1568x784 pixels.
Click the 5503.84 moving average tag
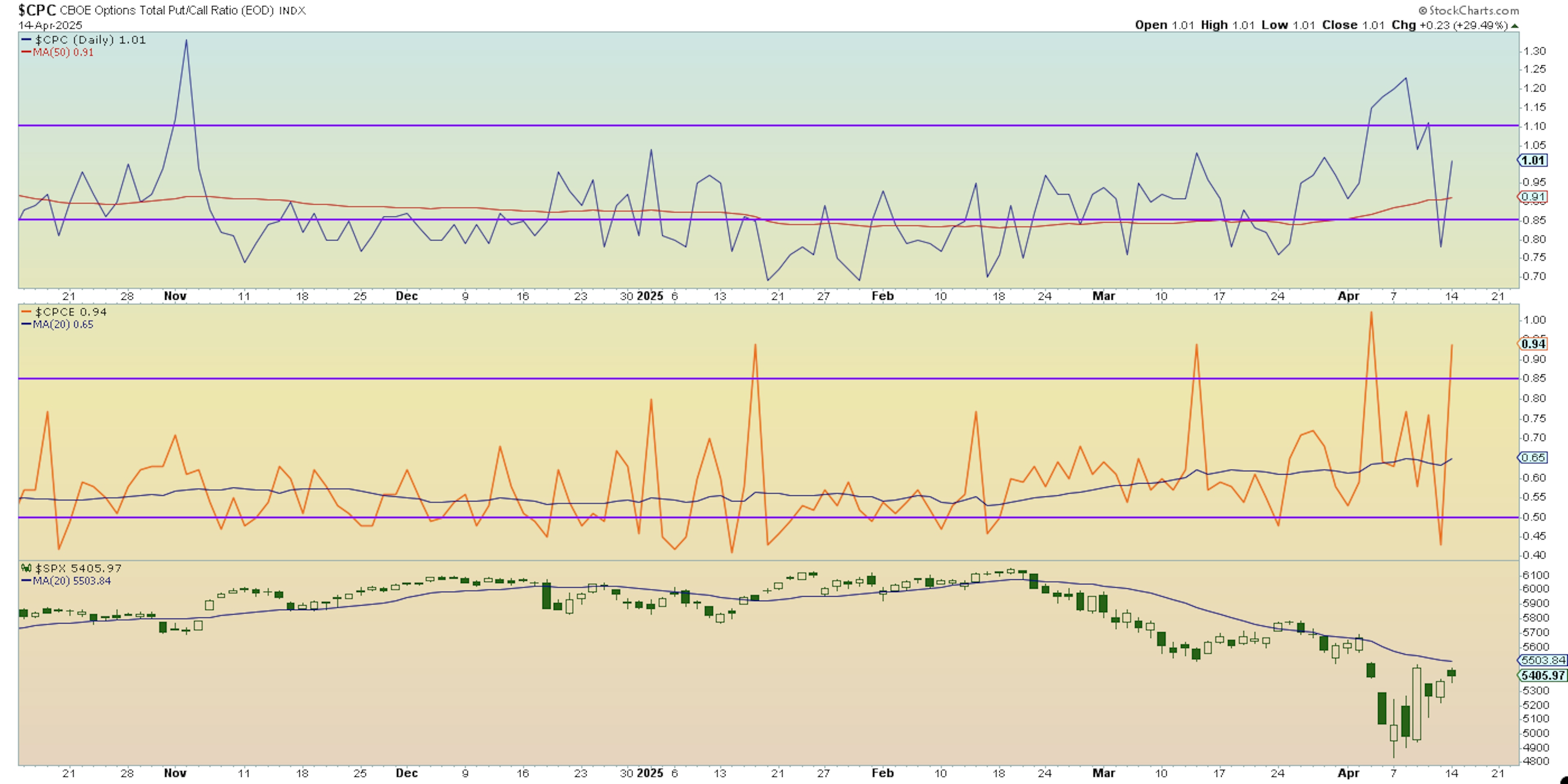click(1542, 660)
